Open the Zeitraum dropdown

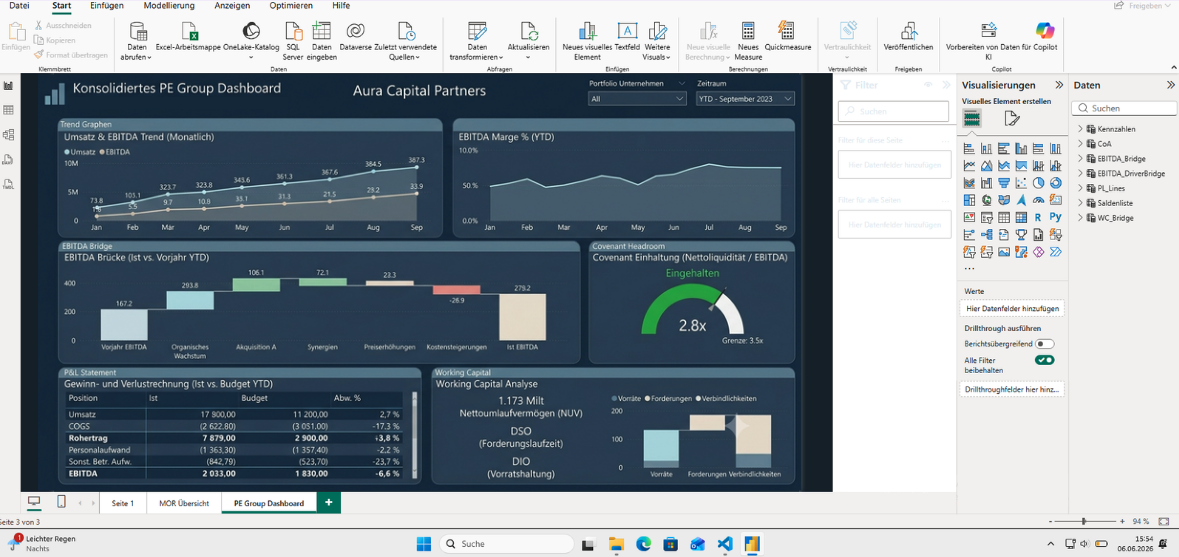click(x=744, y=98)
